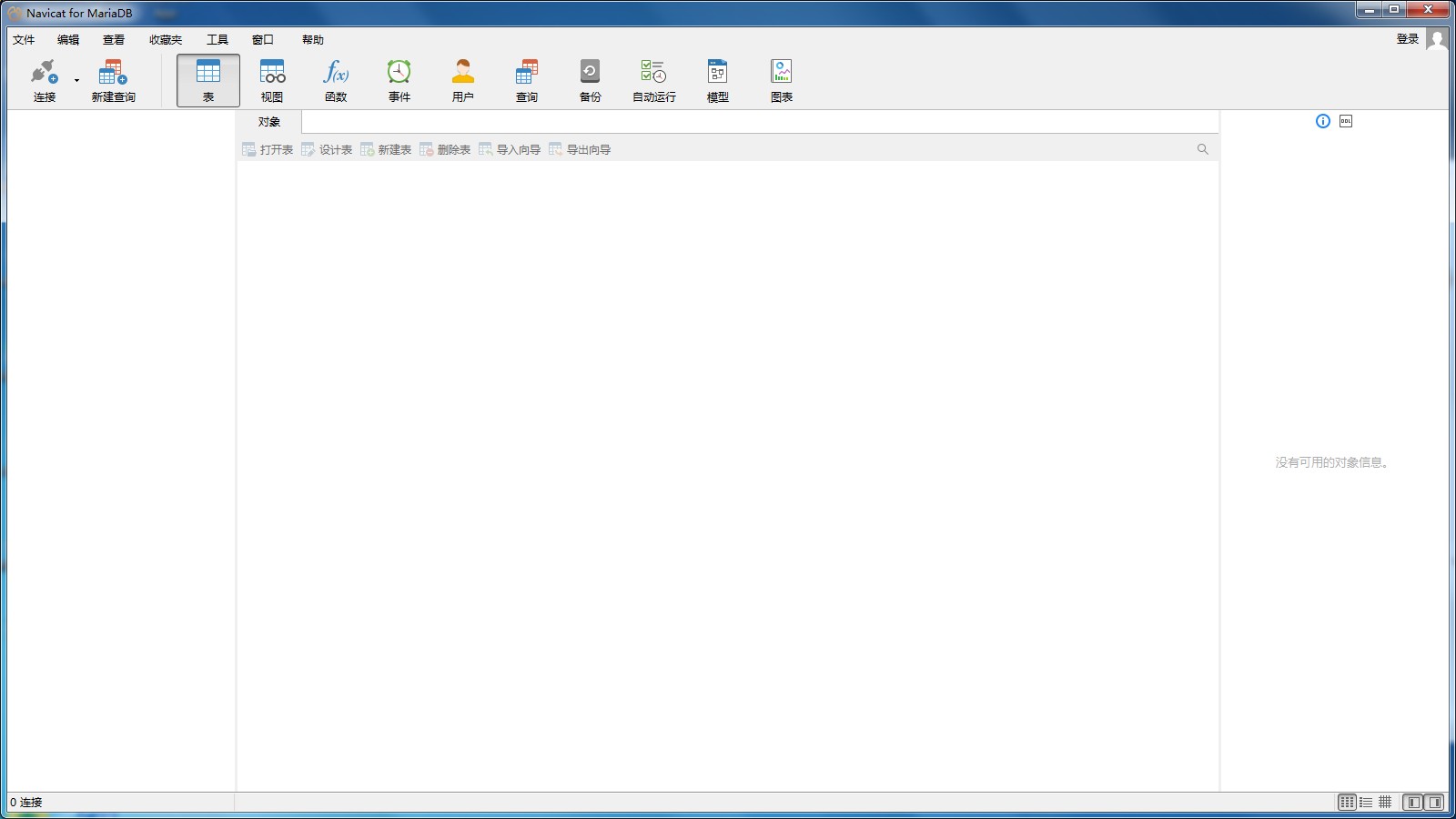Toggle the DDL pane in right panel

1348,120
